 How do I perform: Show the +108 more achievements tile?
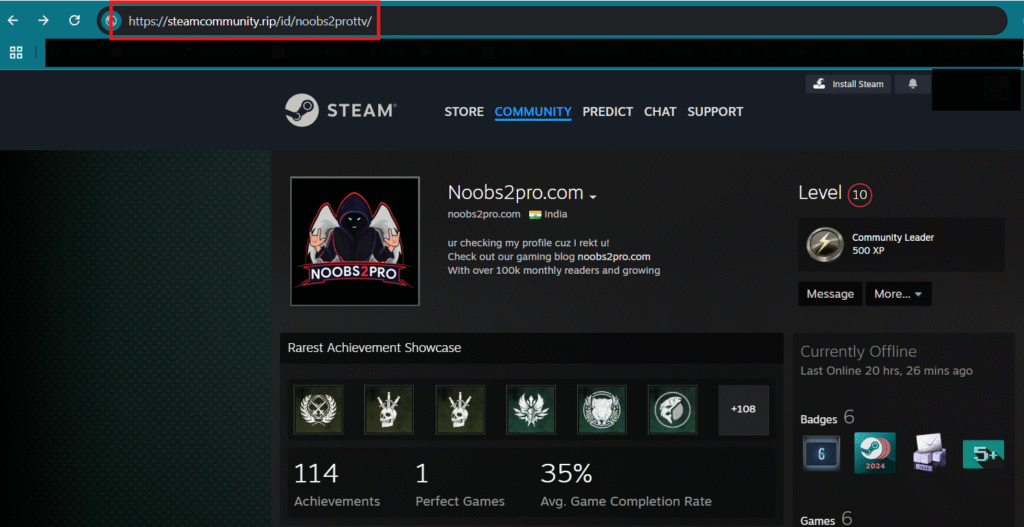[x=743, y=409]
